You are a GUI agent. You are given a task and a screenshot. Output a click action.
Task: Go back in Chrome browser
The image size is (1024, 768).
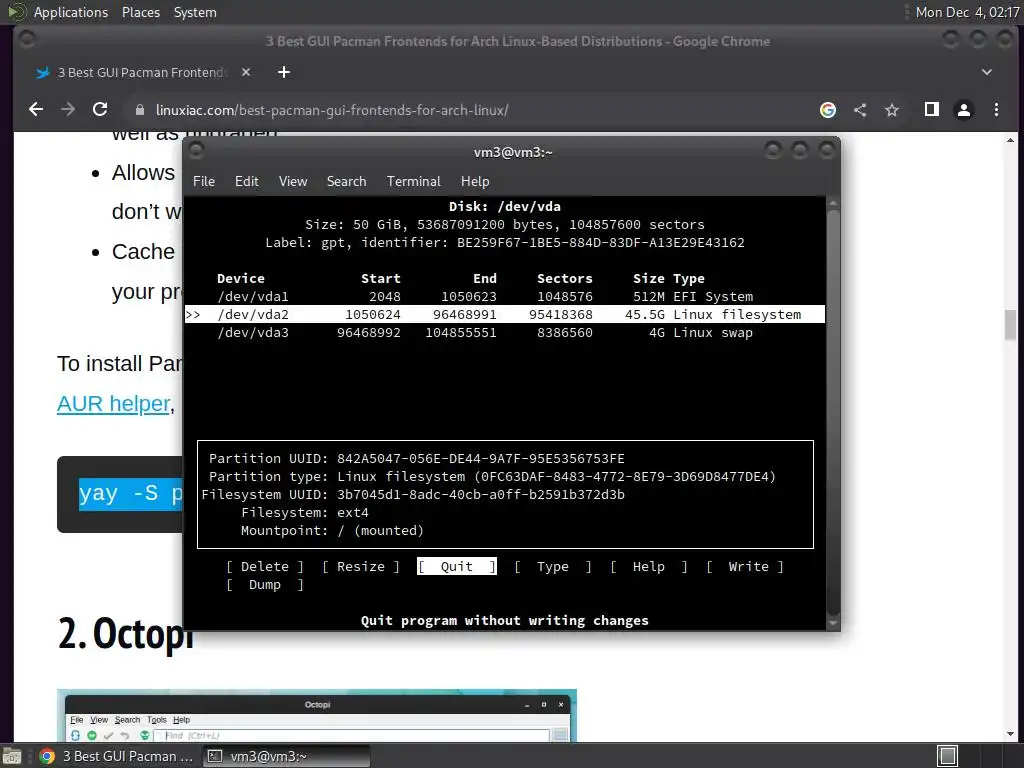(x=36, y=110)
